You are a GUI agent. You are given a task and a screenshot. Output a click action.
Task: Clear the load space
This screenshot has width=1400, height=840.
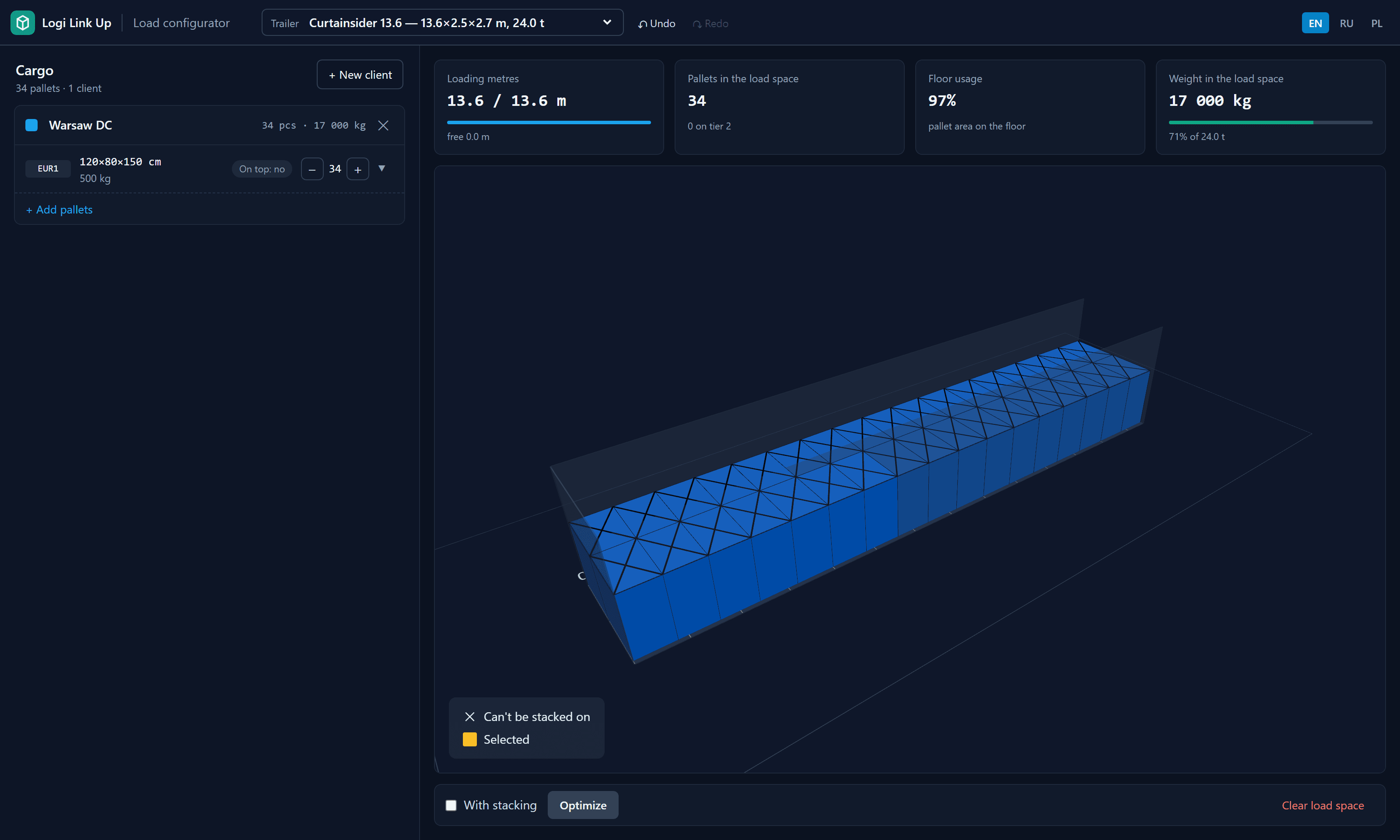1323,805
